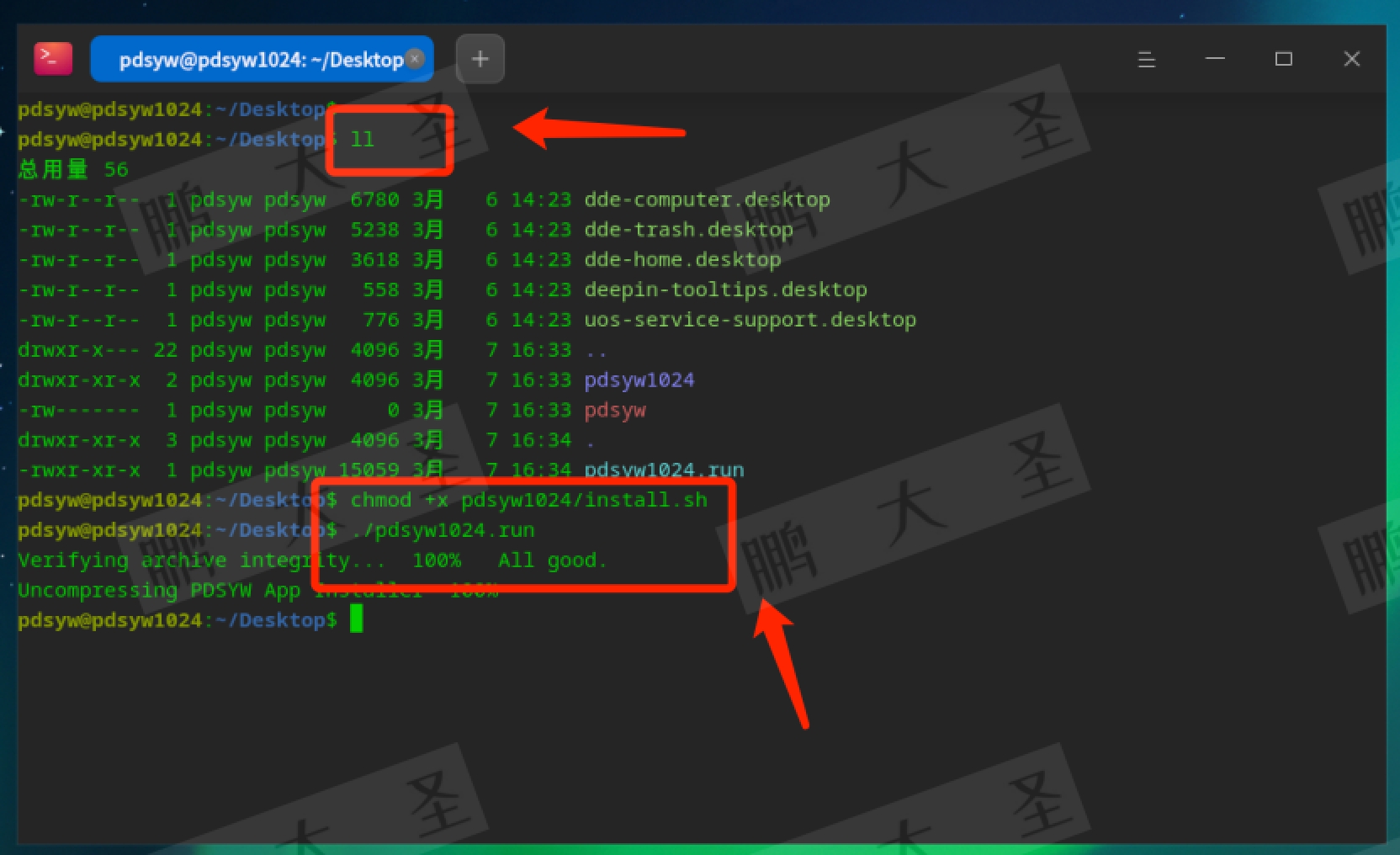The image size is (1400, 855).
Task: Click the file size 5238
Action: (374, 230)
